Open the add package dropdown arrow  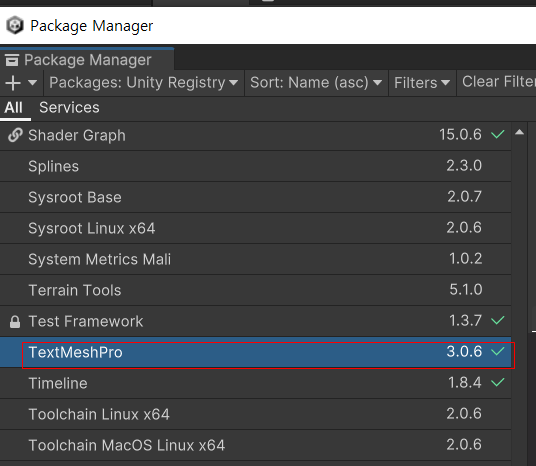(x=32, y=83)
